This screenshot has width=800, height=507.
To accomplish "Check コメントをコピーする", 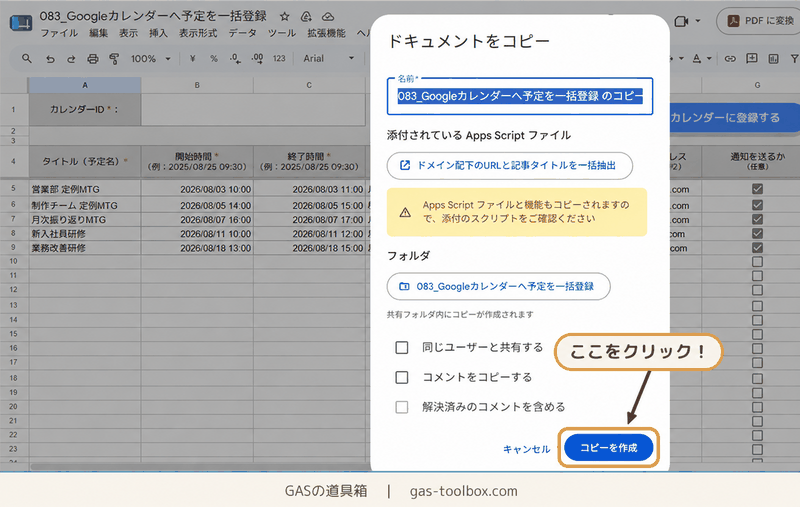I will tap(402, 377).
